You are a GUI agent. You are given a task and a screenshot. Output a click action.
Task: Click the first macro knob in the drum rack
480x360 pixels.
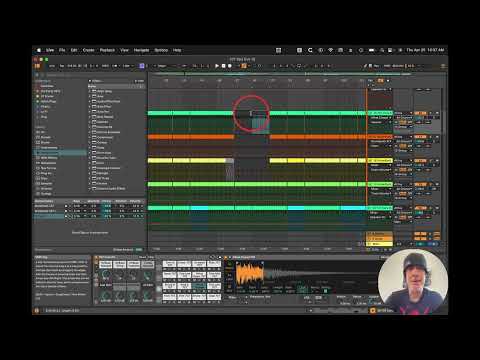click(106, 275)
